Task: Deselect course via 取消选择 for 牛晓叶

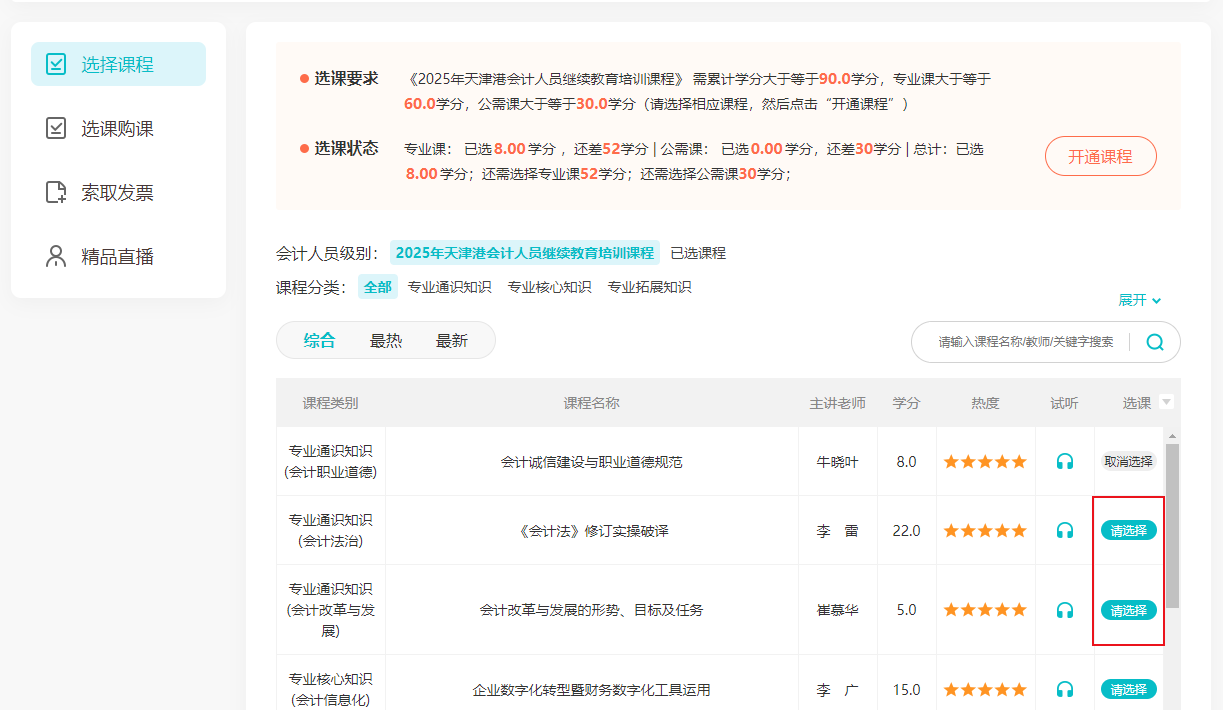Action: (1128, 462)
